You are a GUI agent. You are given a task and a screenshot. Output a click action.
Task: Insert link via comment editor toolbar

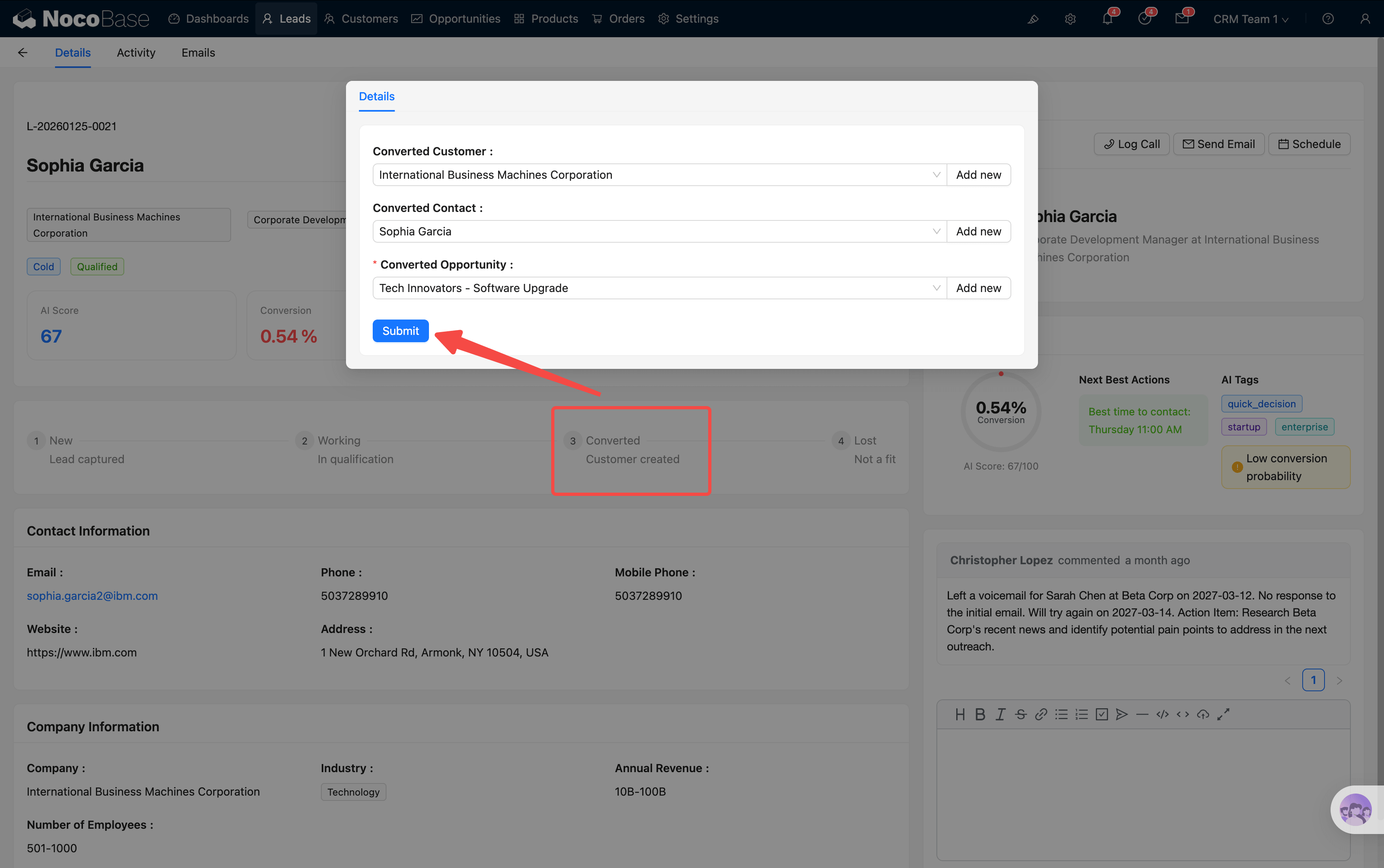1040,714
